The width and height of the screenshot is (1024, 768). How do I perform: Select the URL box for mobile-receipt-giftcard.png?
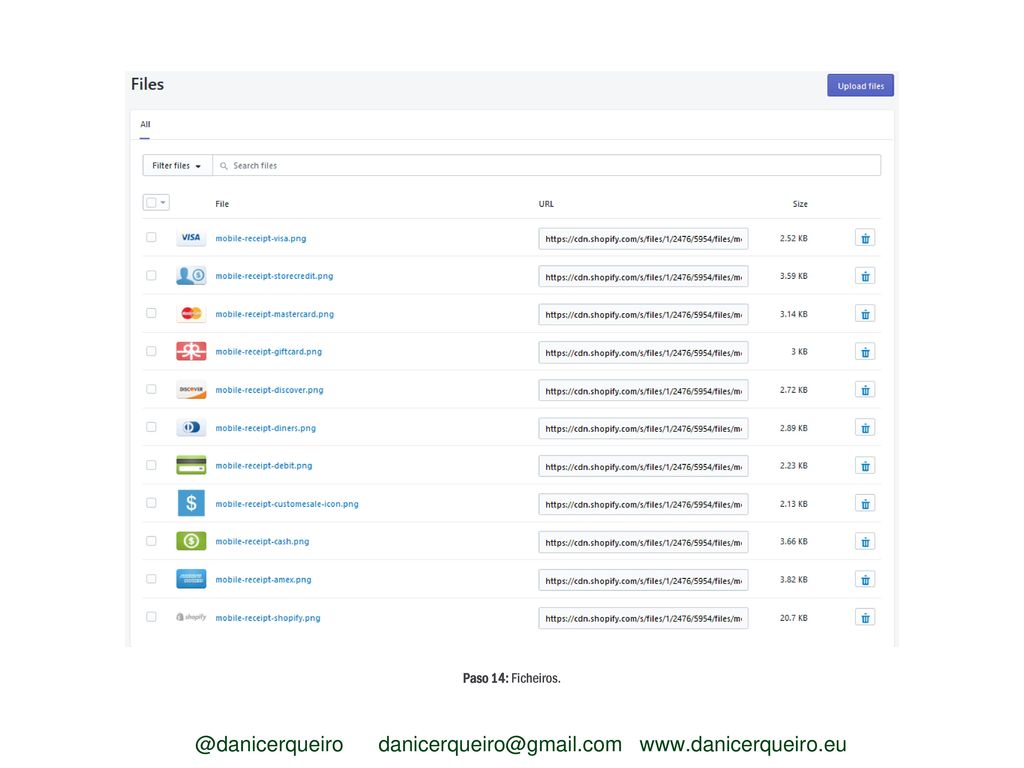(x=643, y=352)
